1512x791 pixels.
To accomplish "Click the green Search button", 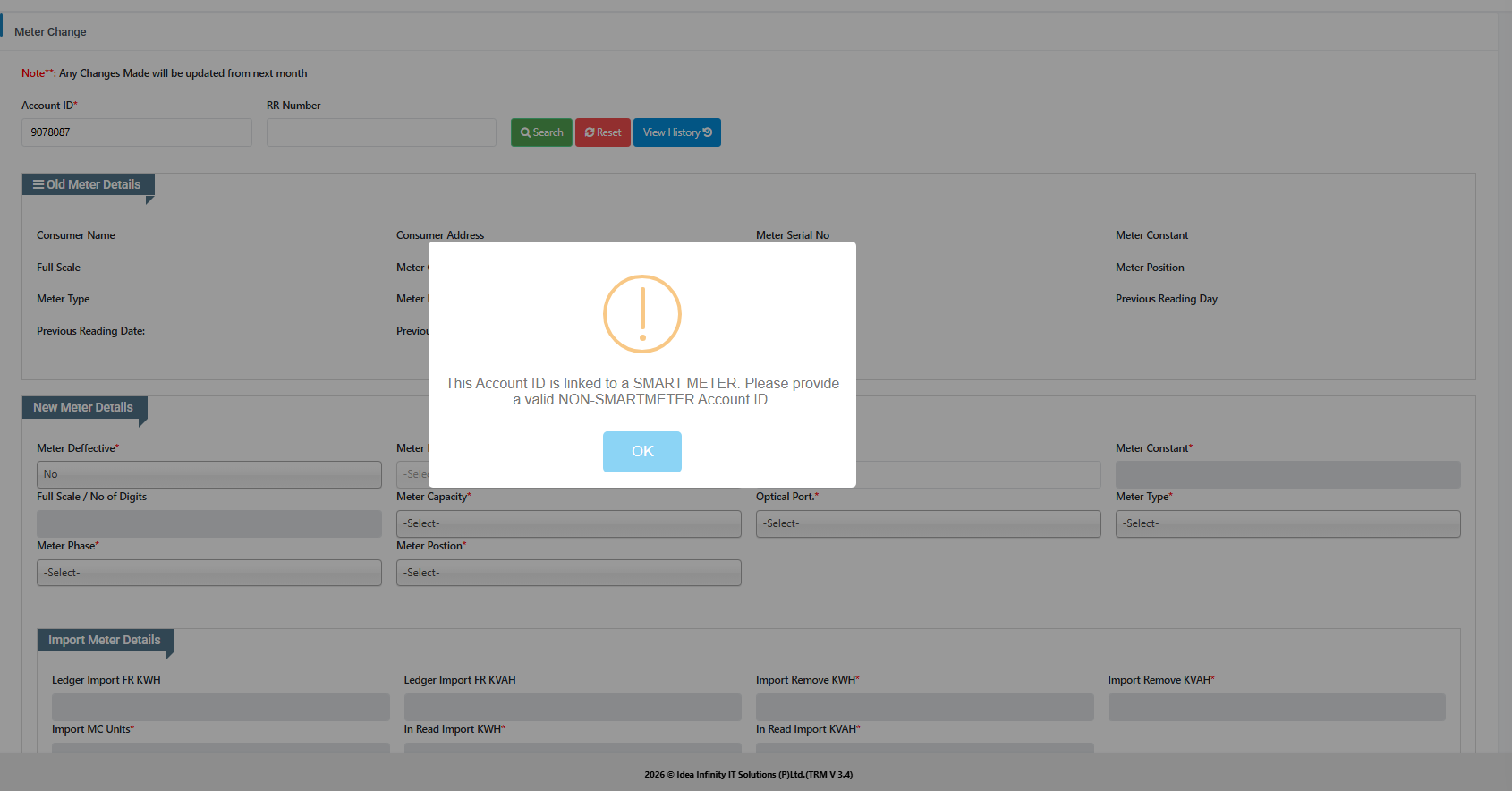I will pos(541,132).
